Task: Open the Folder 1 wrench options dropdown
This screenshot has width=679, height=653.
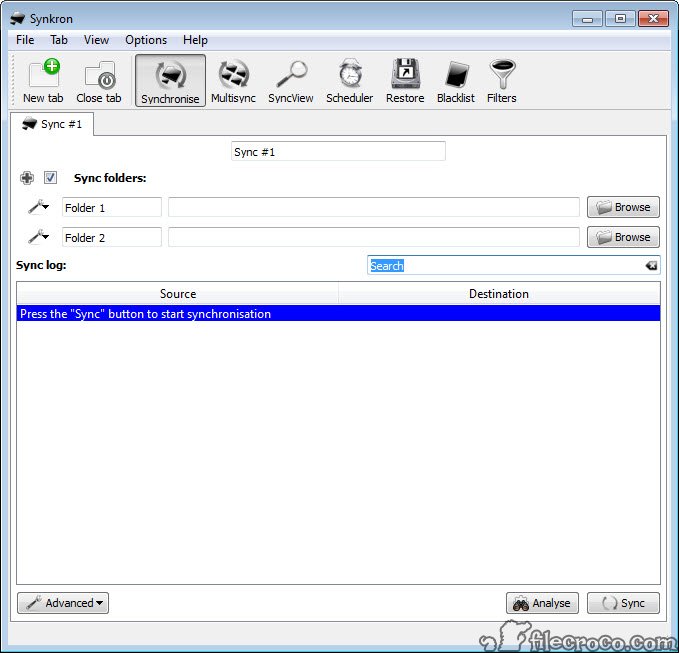Action: click(39, 207)
